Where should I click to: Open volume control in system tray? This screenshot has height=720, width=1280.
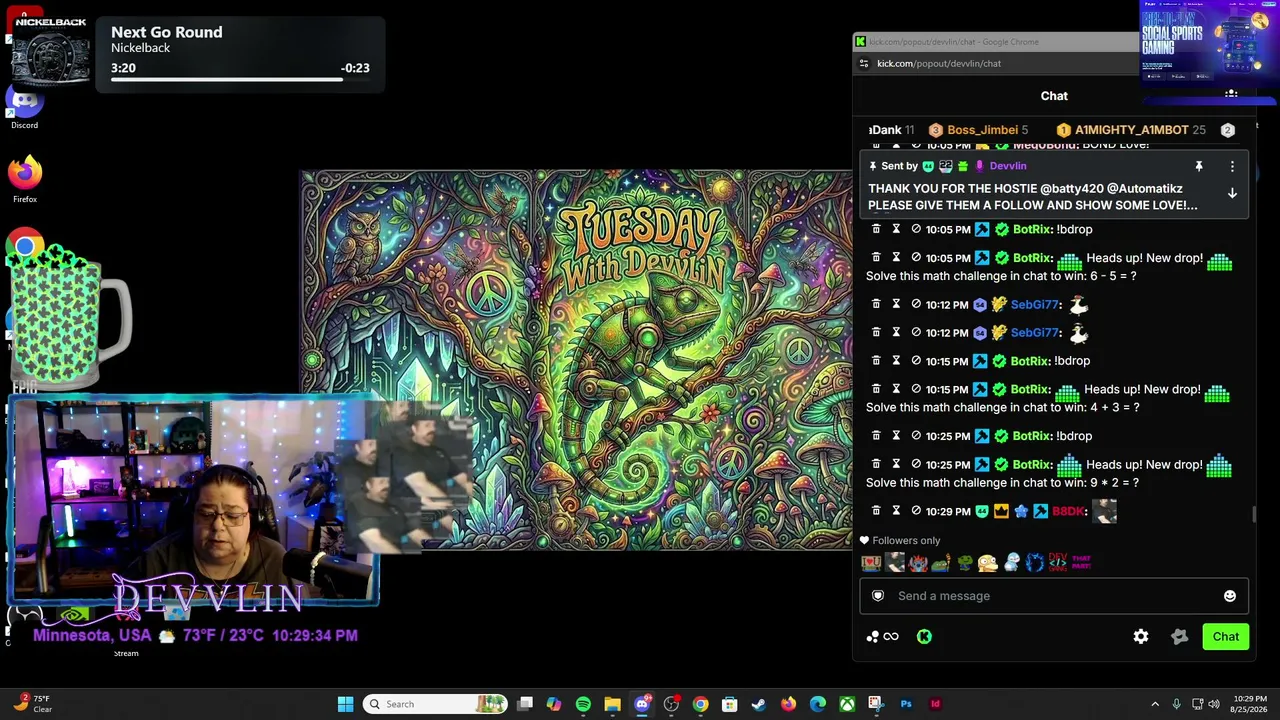tap(1215, 704)
